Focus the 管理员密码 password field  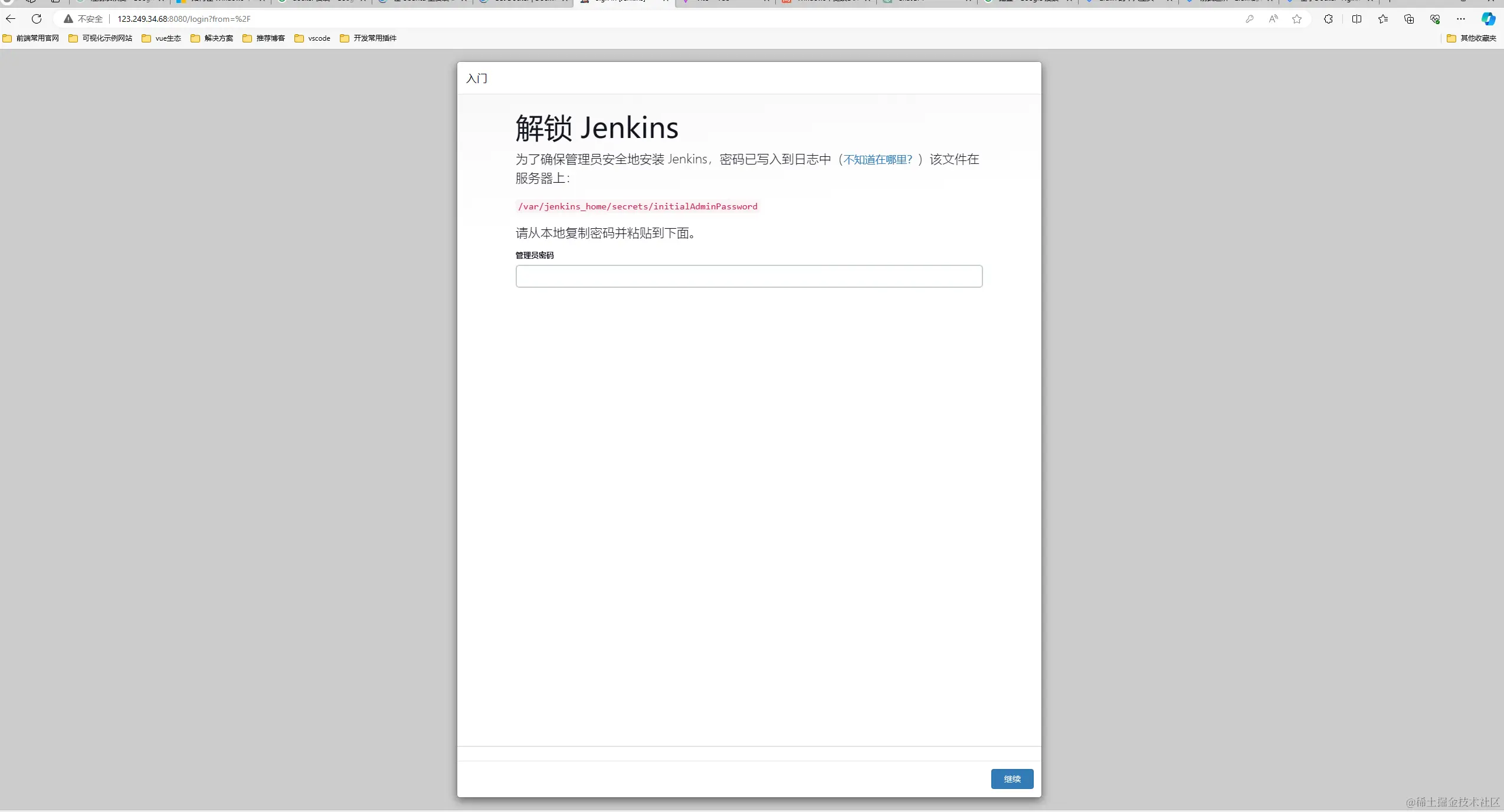749,276
